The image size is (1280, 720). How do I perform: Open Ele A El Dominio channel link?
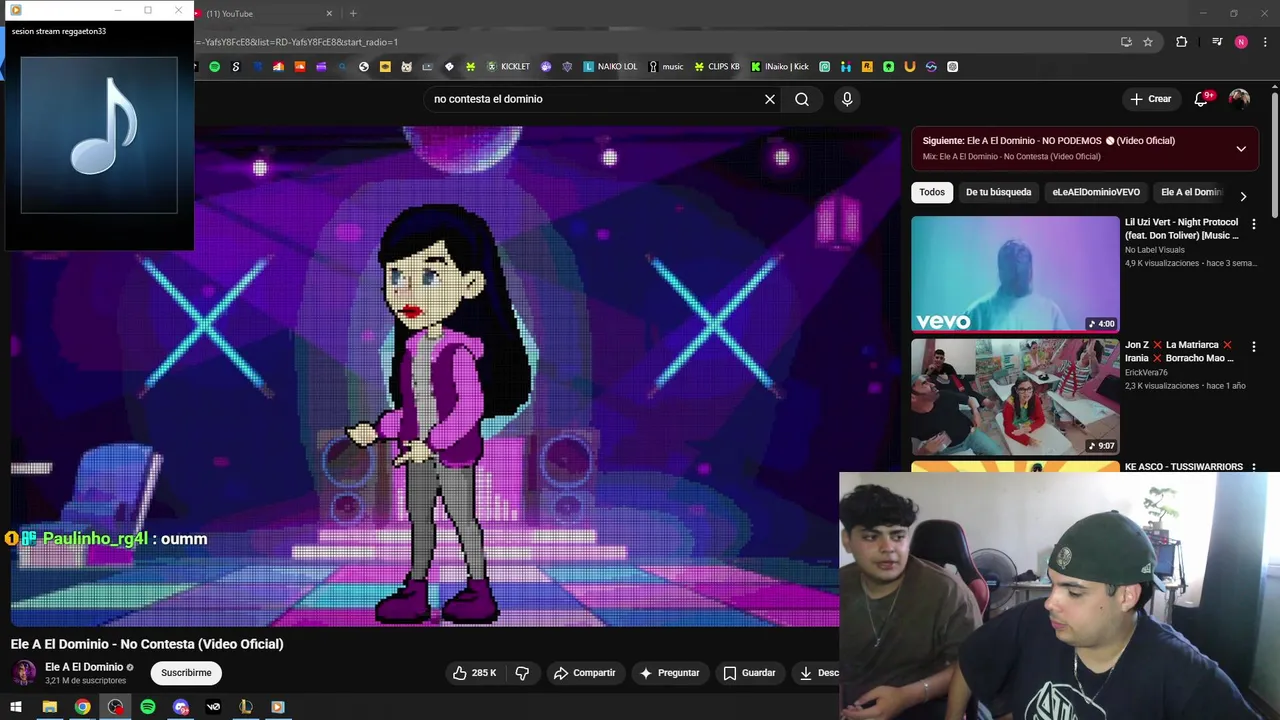coord(84,667)
